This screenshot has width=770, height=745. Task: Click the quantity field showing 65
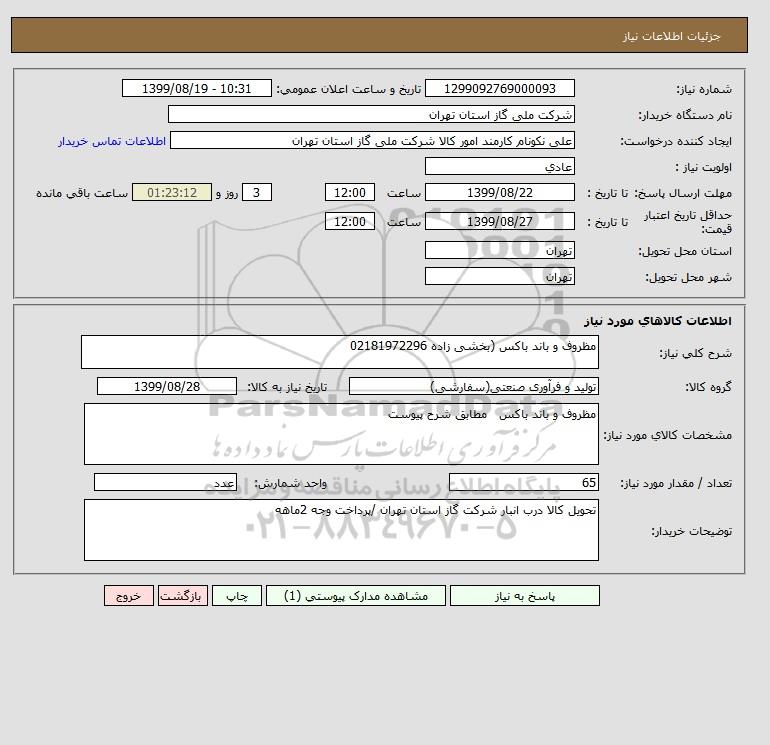pos(523,483)
